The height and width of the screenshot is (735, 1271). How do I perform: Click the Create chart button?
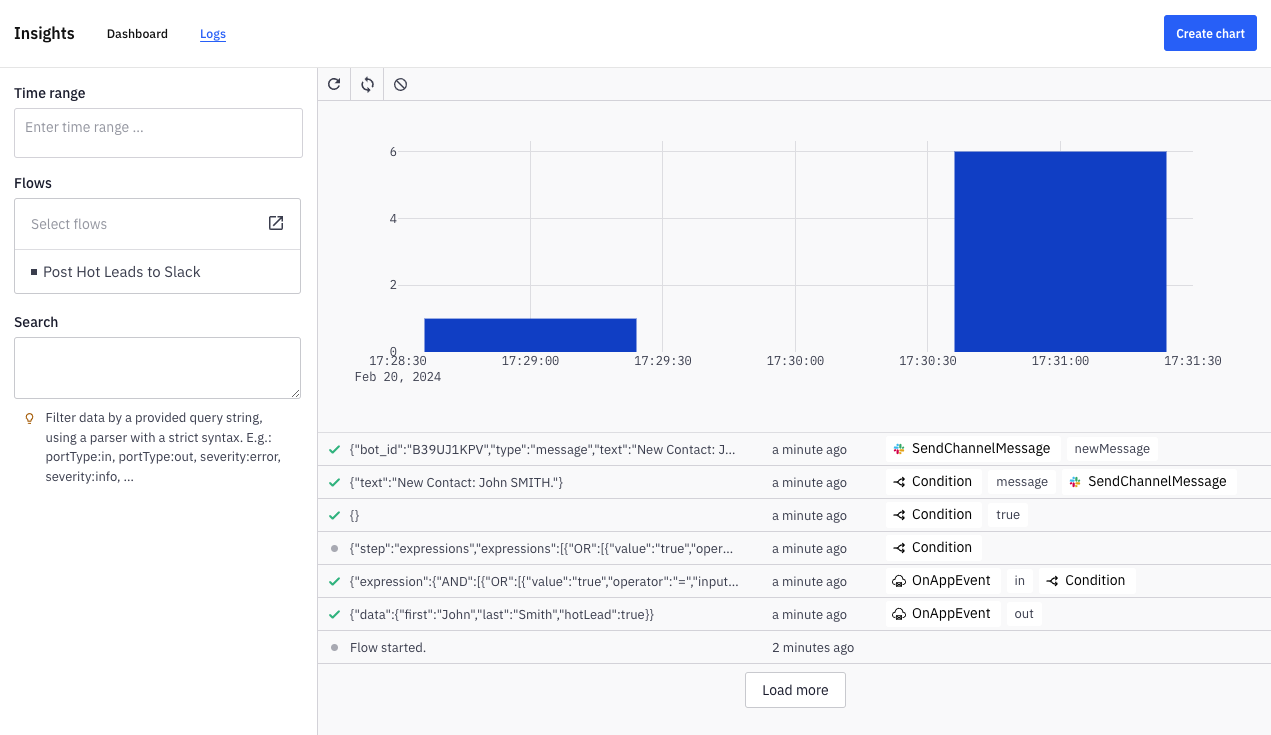point(1210,33)
